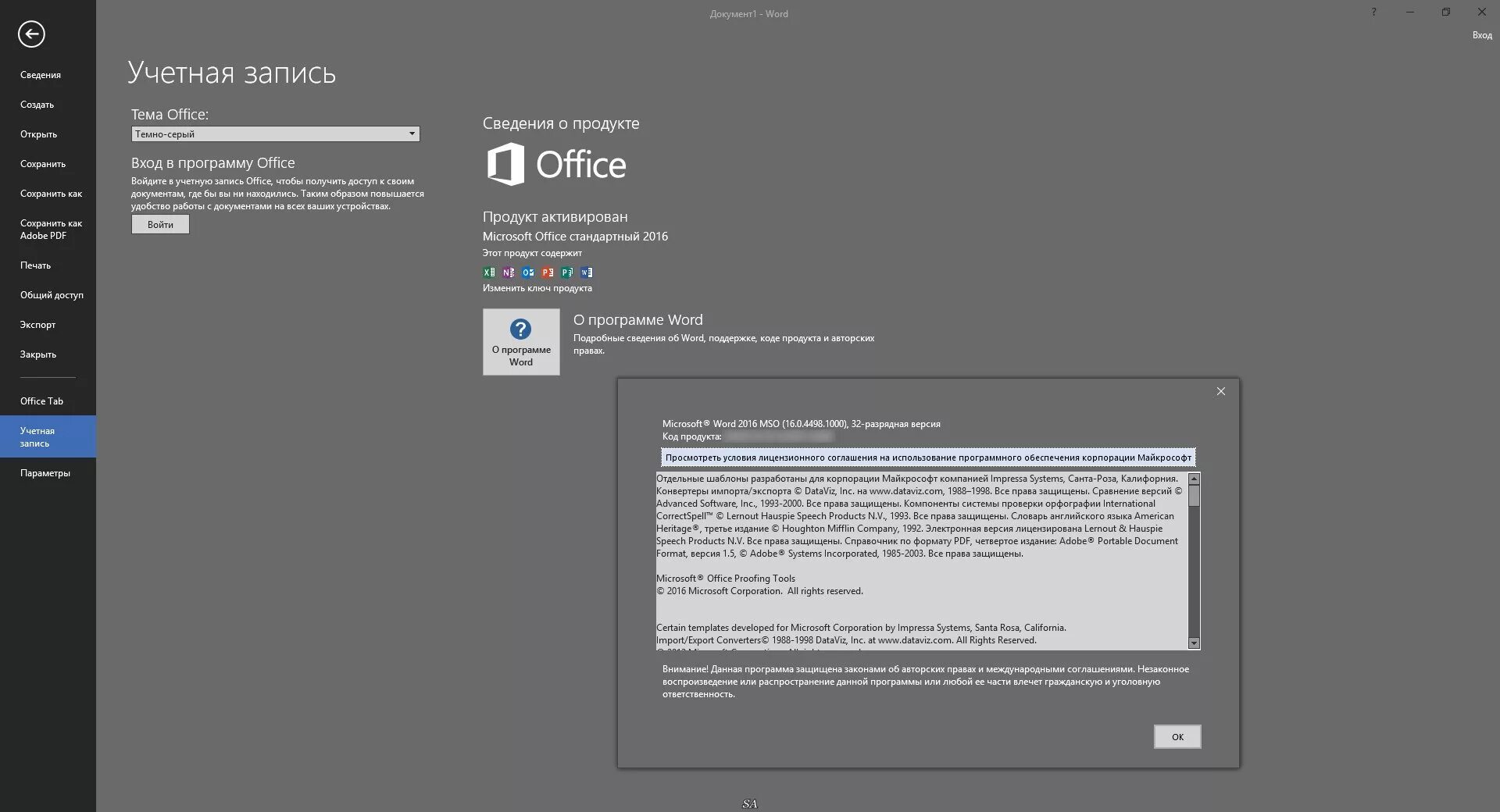Click 'Этот продукт содержит' text
The height and width of the screenshot is (812, 1500).
[532, 253]
